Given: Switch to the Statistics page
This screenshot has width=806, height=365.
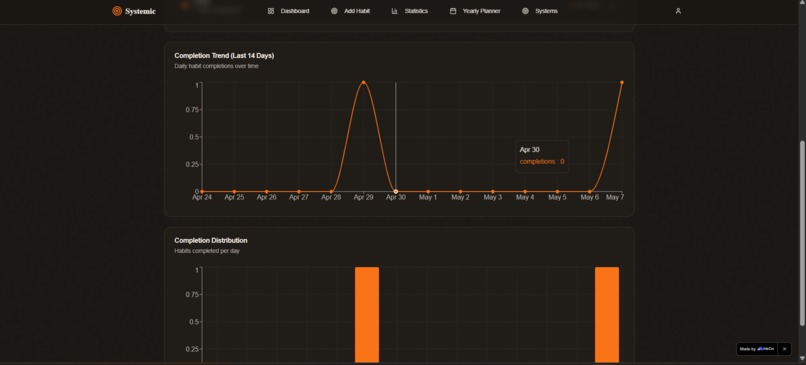Looking at the screenshot, I should (x=416, y=11).
